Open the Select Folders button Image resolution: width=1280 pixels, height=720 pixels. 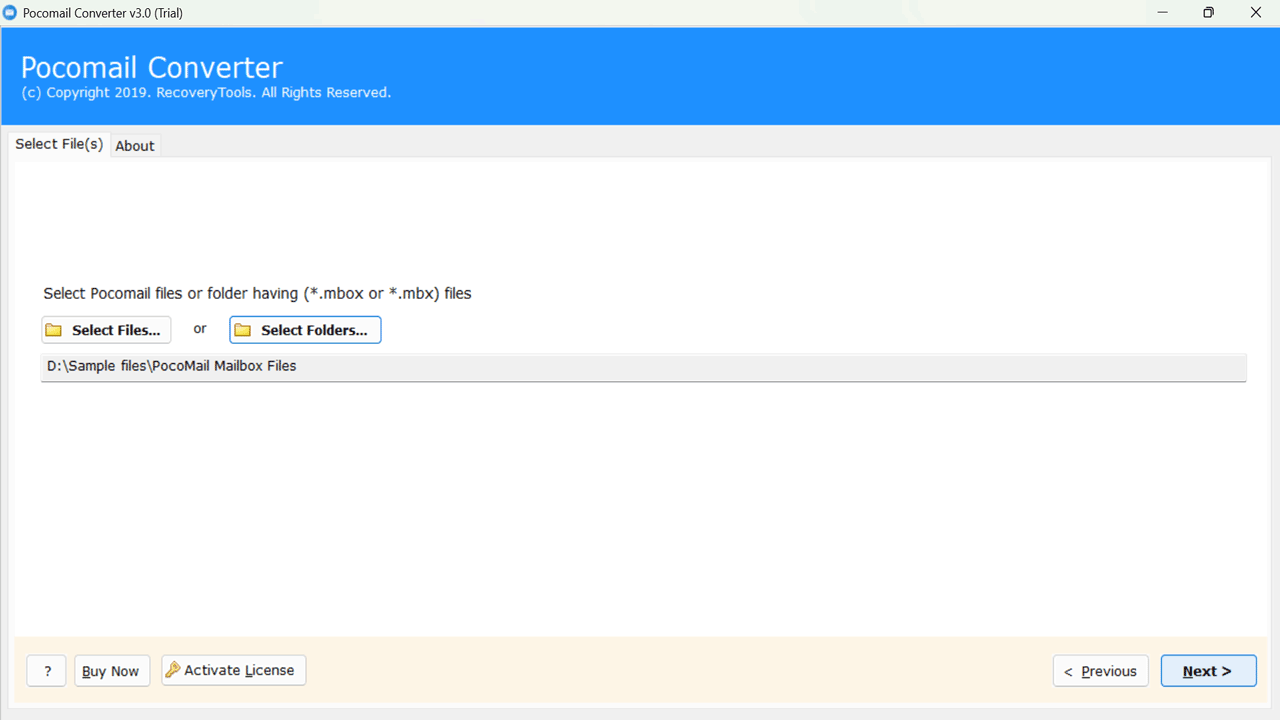click(305, 330)
